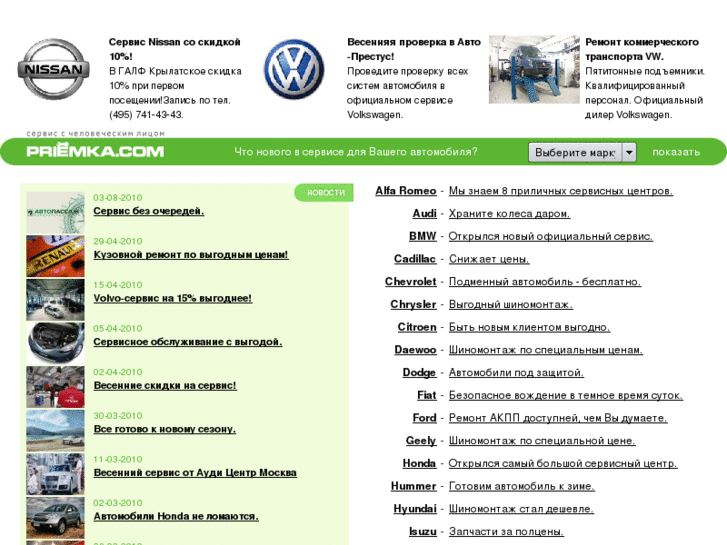Image resolution: width=727 pixels, height=545 pixels.
Task: Select the Cadillac brand link
Action: [x=415, y=259]
